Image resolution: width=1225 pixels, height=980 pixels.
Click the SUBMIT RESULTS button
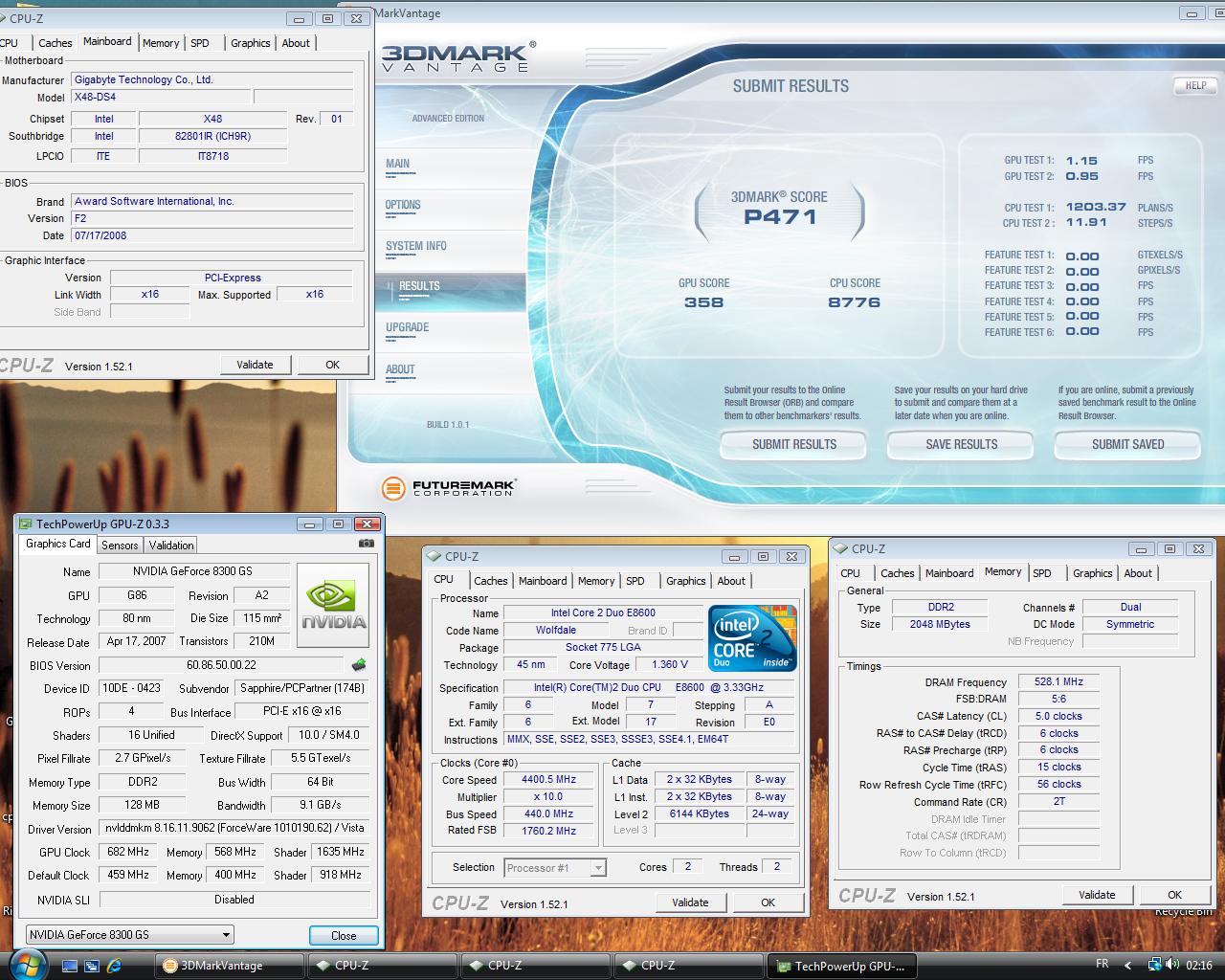pyautogui.click(x=793, y=444)
